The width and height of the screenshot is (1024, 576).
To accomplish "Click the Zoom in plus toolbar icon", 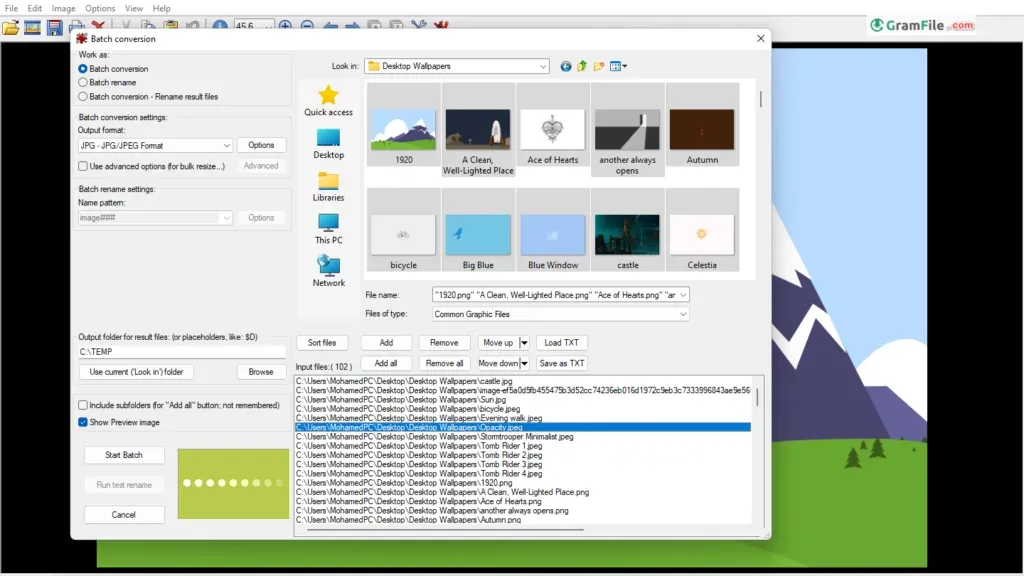I will tap(285, 26).
